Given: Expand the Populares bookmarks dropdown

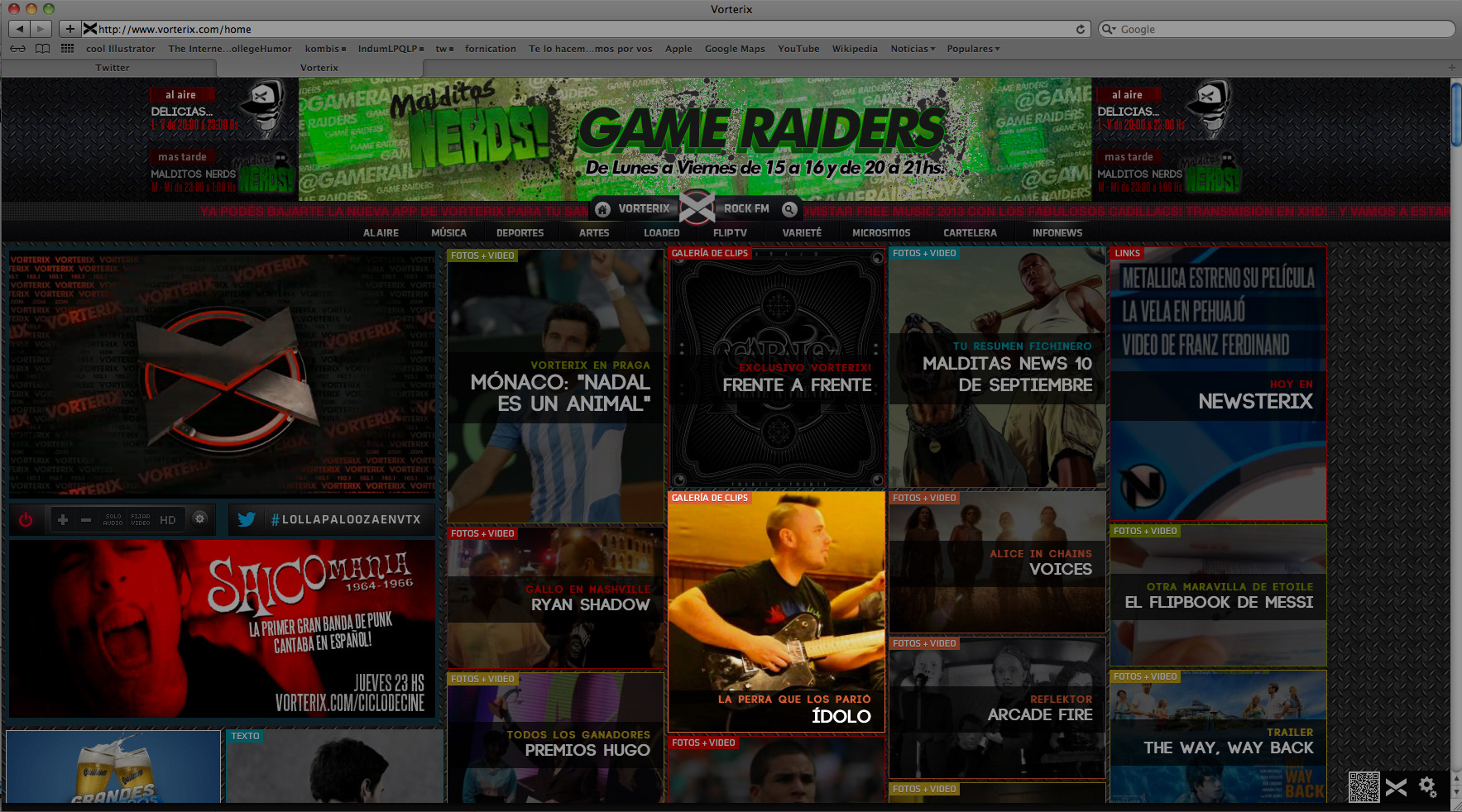Looking at the screenshot, I should point(973,49).
